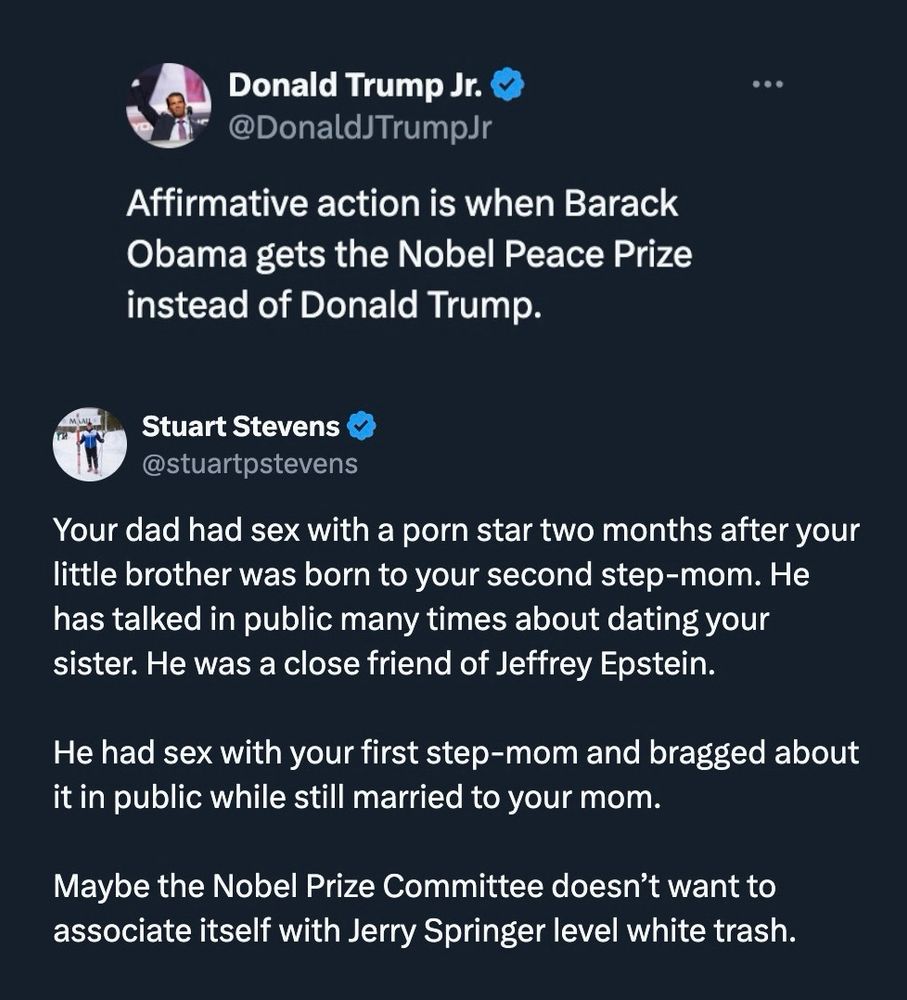Click the Donald Trump Jr. display name
Viewport: 907px width, 1000px height.
pyautogui.click(x=356, y=85)
